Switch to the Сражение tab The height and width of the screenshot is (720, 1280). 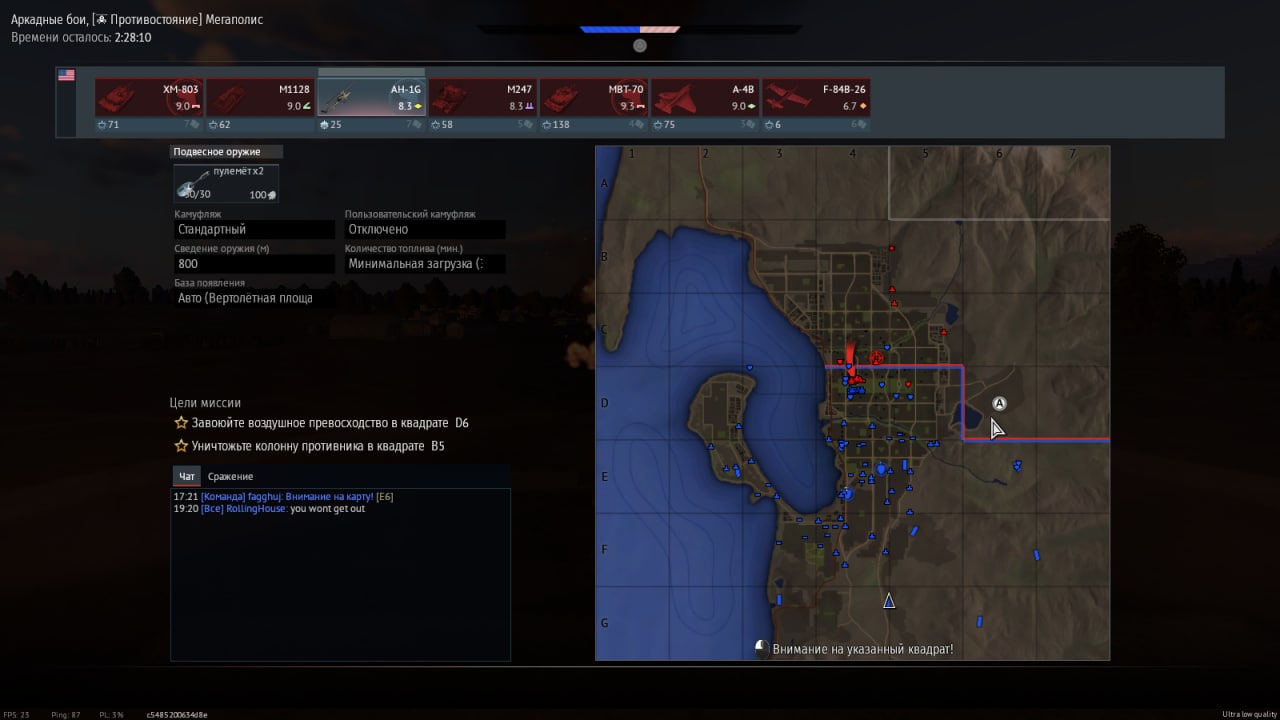click(230, 476)
